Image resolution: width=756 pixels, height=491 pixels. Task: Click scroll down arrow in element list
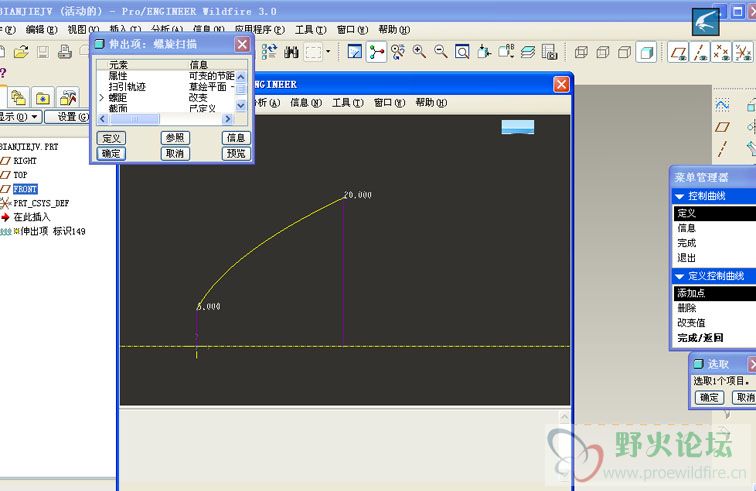click(x=241, y=105)
